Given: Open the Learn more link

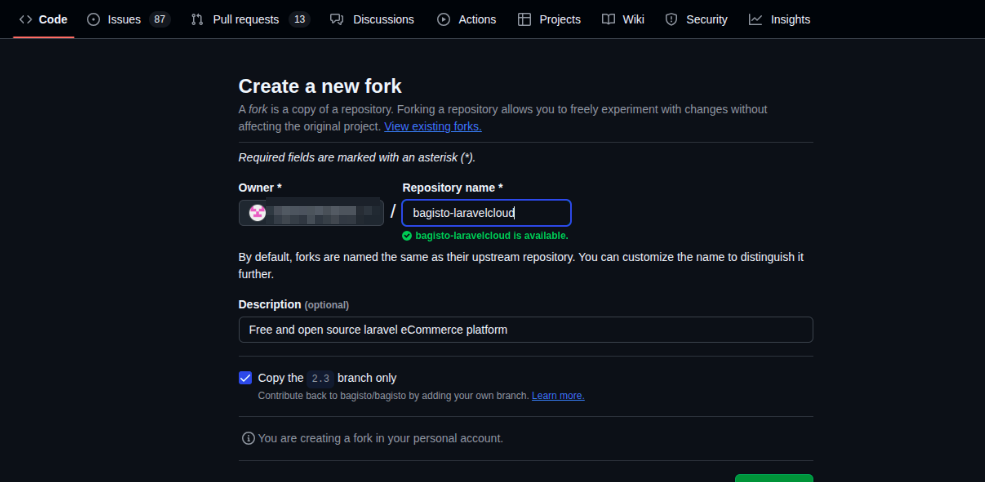Looking at the screenshot, I should [x=558, y=396].
